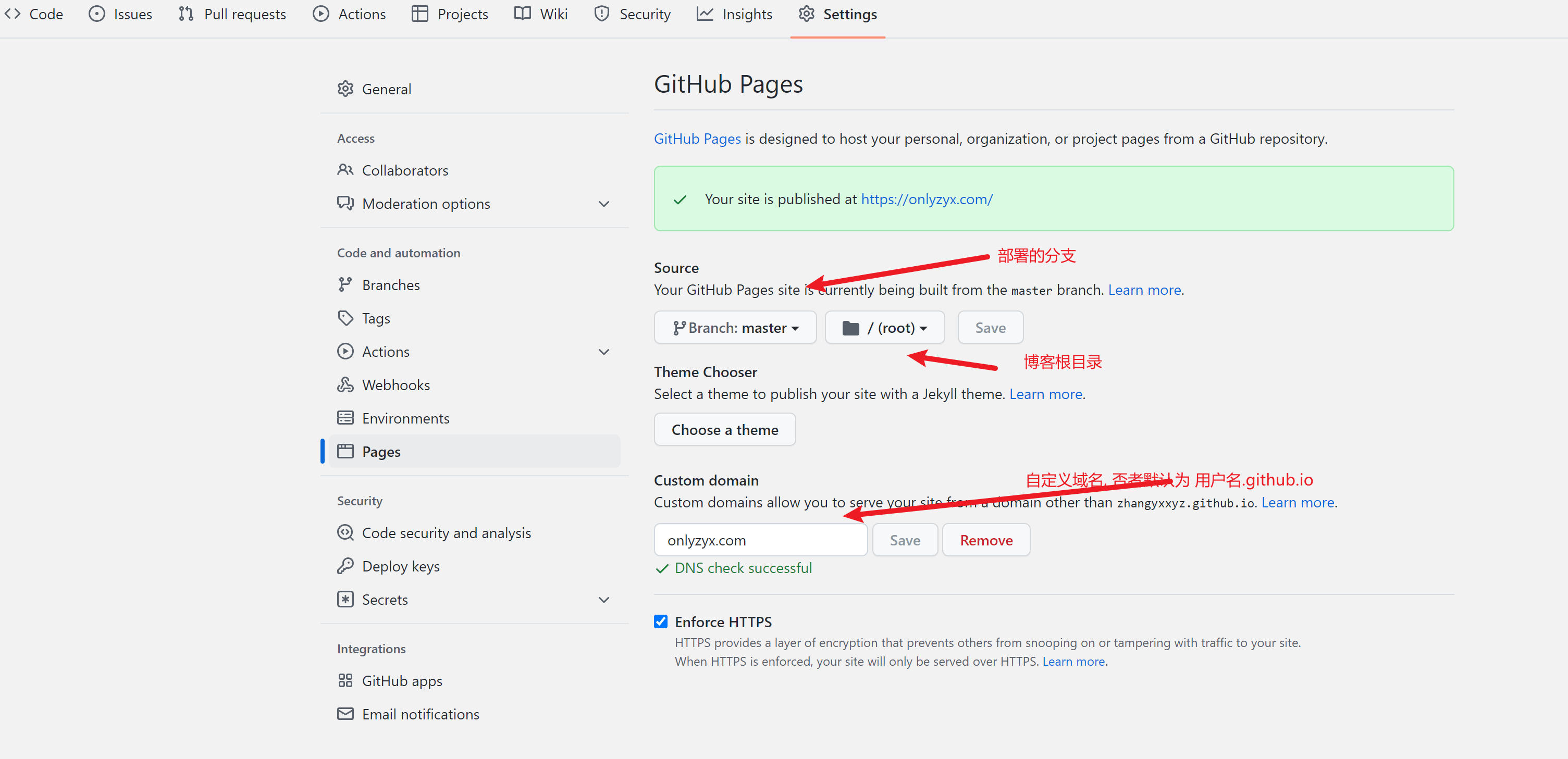Click the Email notifications envelope icon
1568x759 pixels.
coord(345,713)
